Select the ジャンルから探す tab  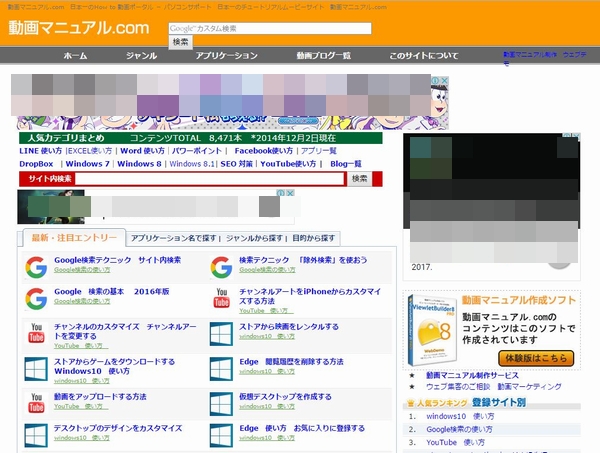pyautogui.click(x=254, y=238)
